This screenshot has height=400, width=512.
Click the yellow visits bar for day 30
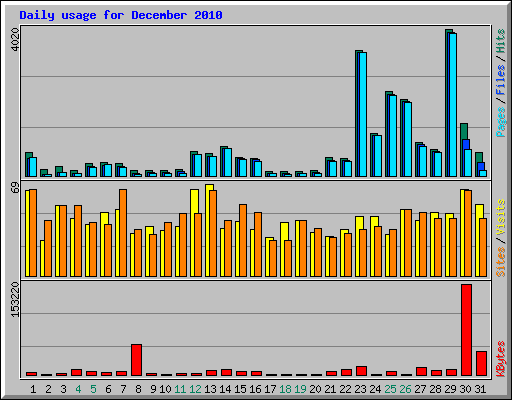pos(462,233)
